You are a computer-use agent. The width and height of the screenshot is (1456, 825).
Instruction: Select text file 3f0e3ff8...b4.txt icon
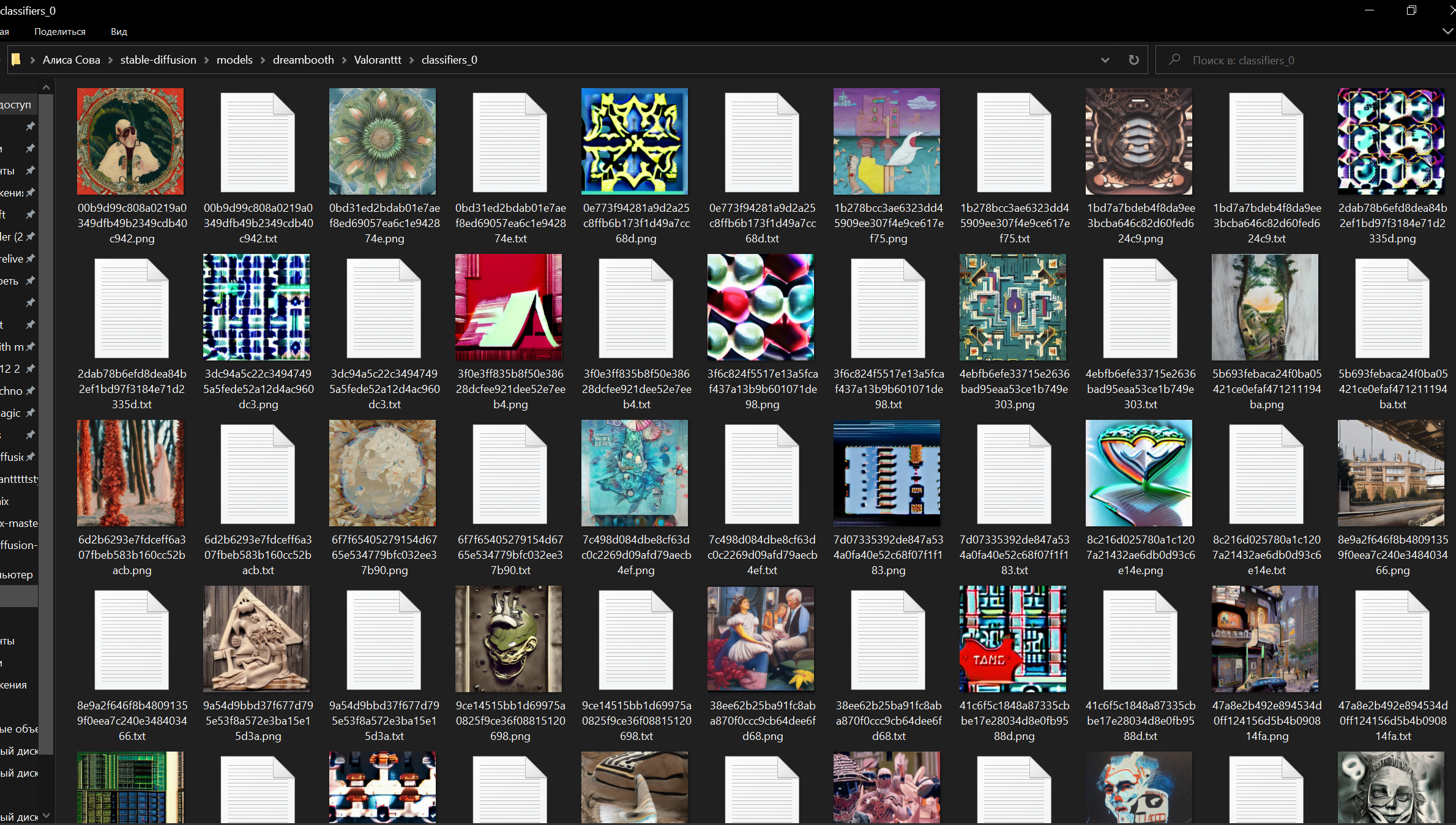tap(636, 307)
